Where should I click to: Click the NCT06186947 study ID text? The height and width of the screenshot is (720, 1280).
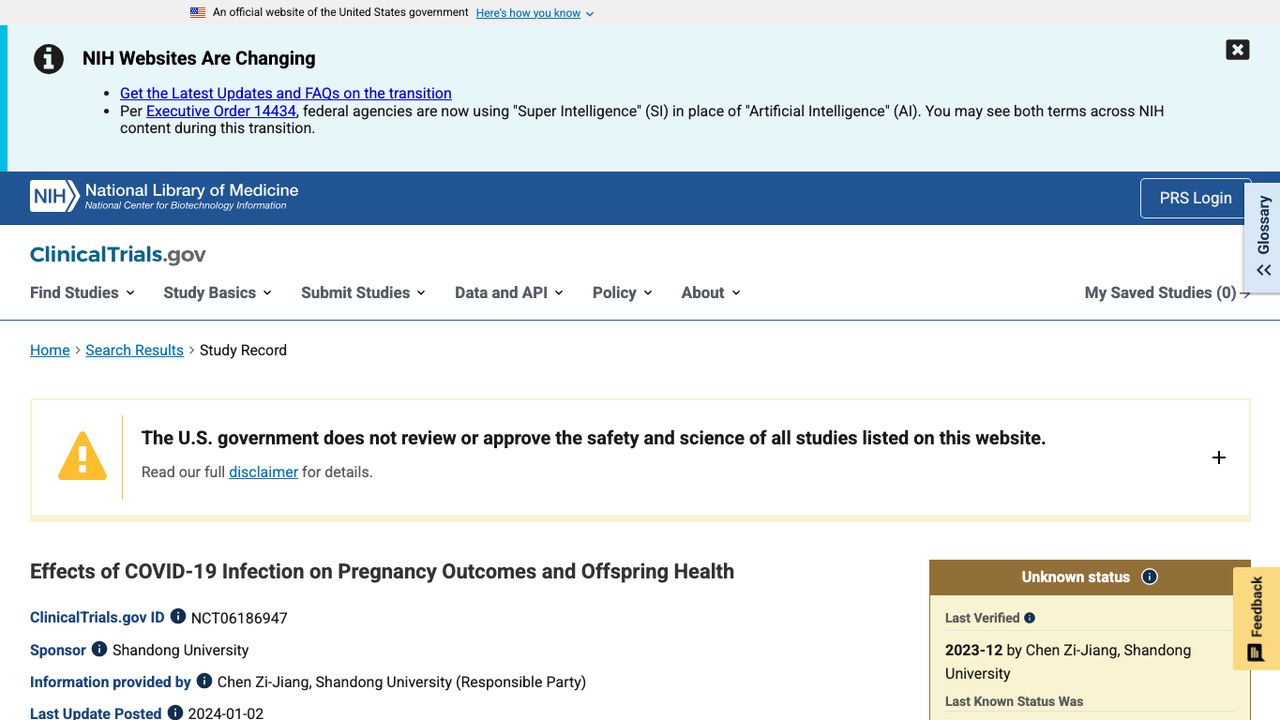(x=239, y=618)
